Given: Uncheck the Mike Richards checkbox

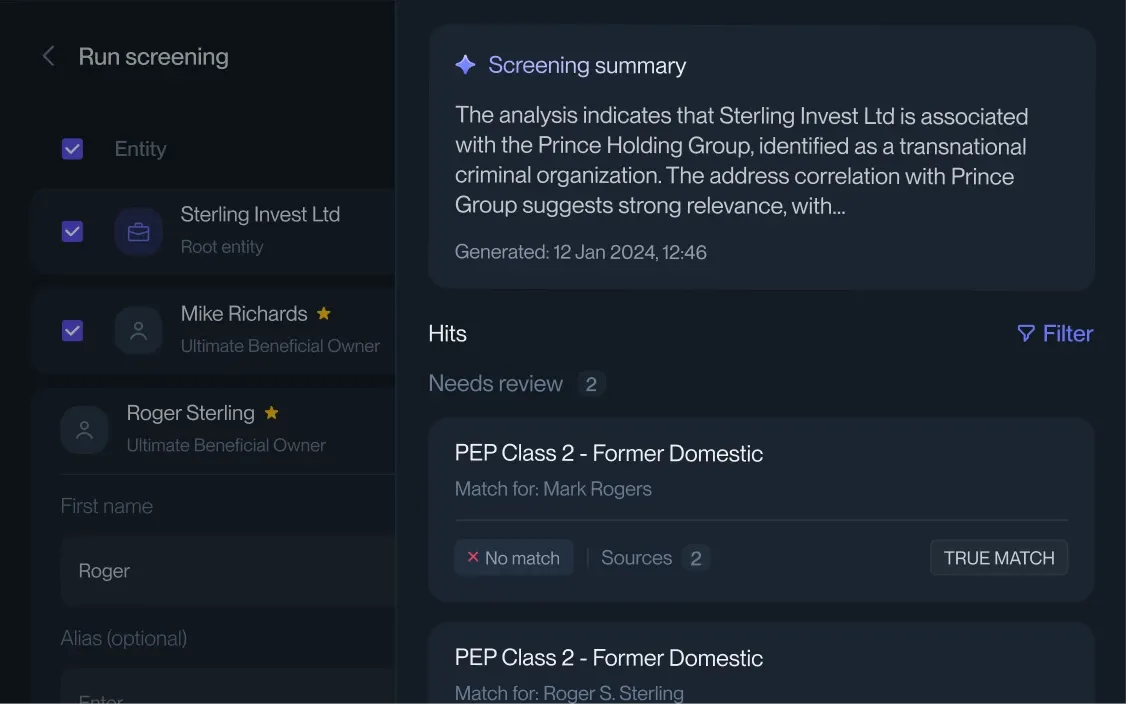Looking at the screenshot, I should click(x=72, y=331).
